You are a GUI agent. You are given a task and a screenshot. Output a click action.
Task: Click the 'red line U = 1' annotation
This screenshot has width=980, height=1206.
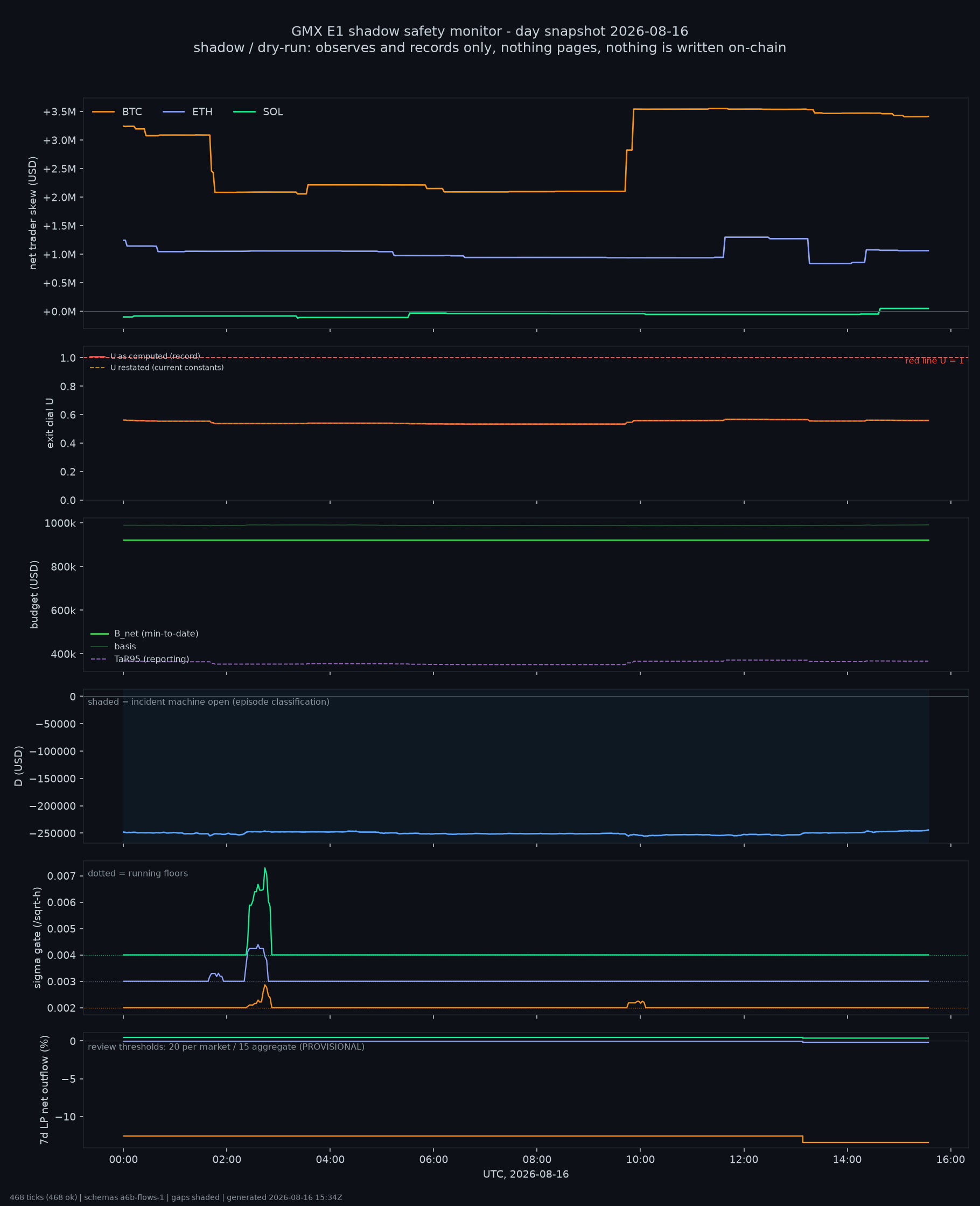click(x=934, y=361)
